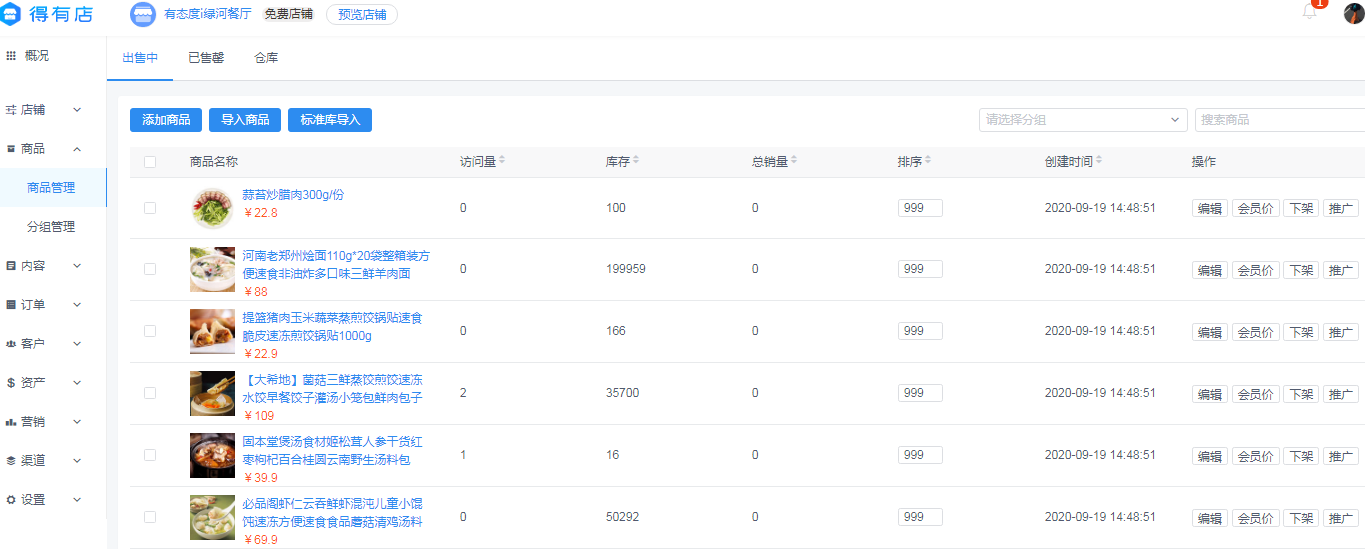Click the 添加商品 button
The image size is (1365, 549).
pyautogui.click(x=166, y=120)
